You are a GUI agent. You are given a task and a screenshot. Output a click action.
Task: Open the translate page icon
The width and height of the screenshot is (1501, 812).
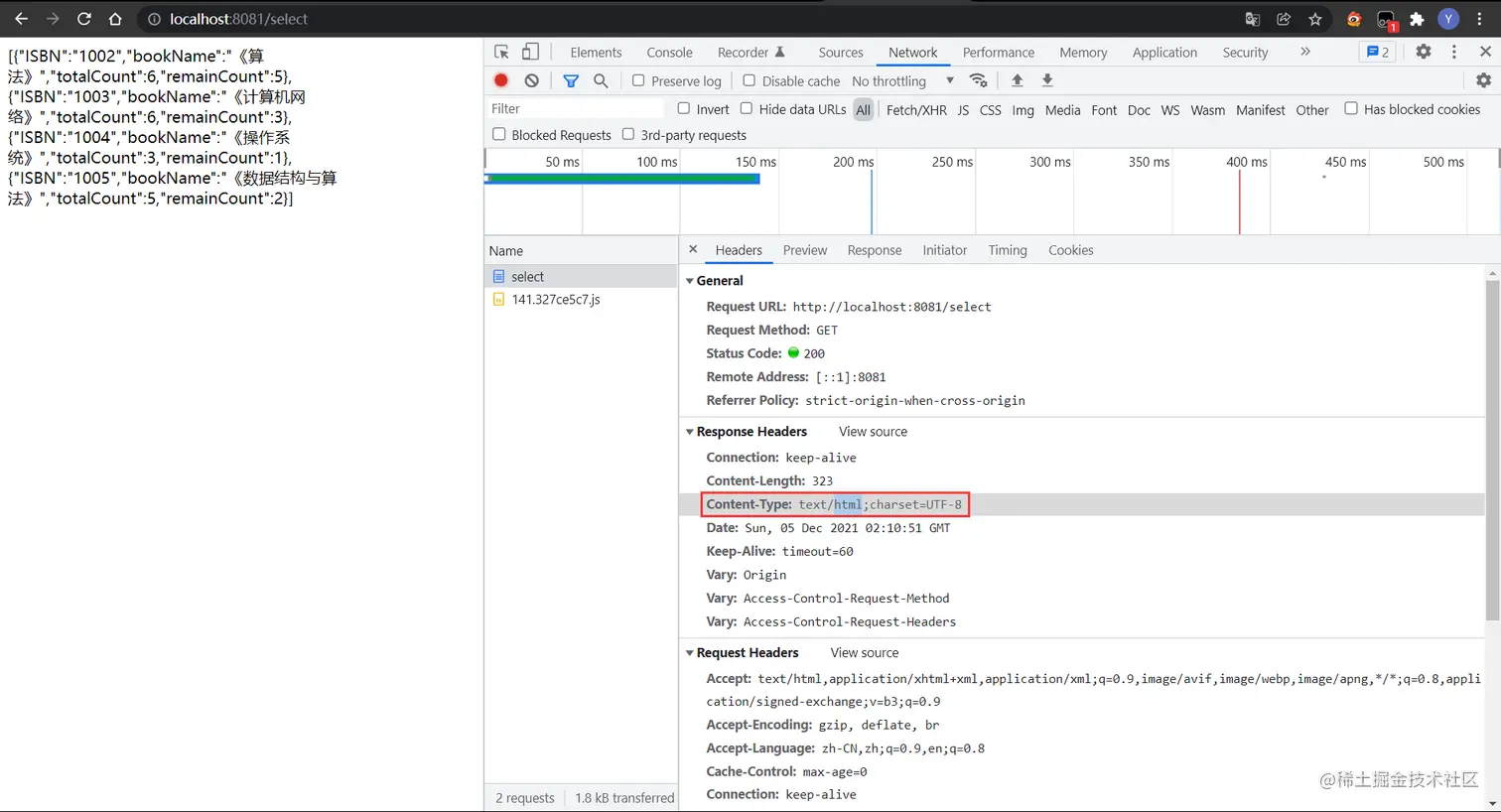point(1252,19)
